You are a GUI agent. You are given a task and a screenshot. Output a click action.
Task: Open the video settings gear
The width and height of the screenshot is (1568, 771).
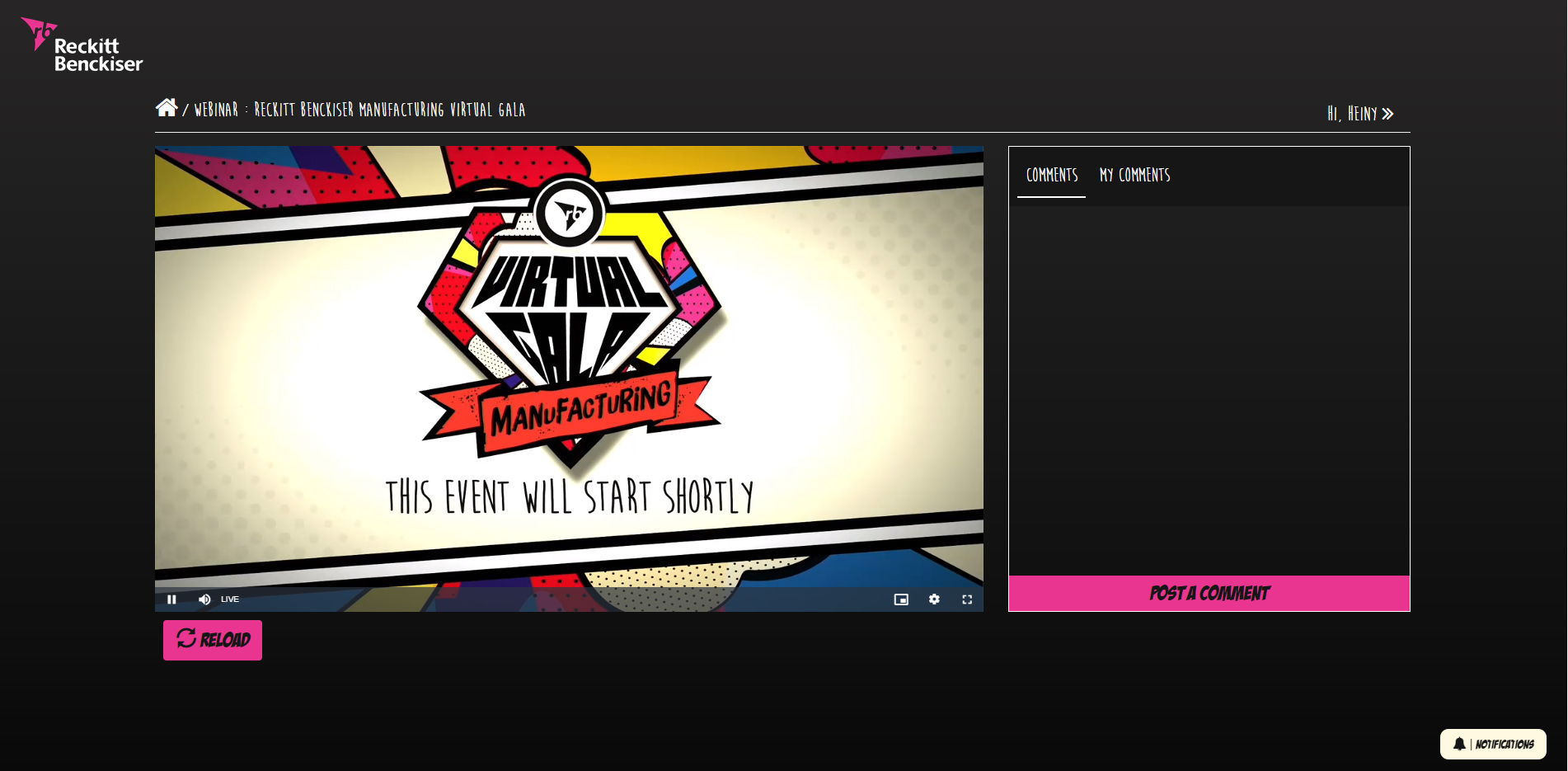[x=934, y=599]
